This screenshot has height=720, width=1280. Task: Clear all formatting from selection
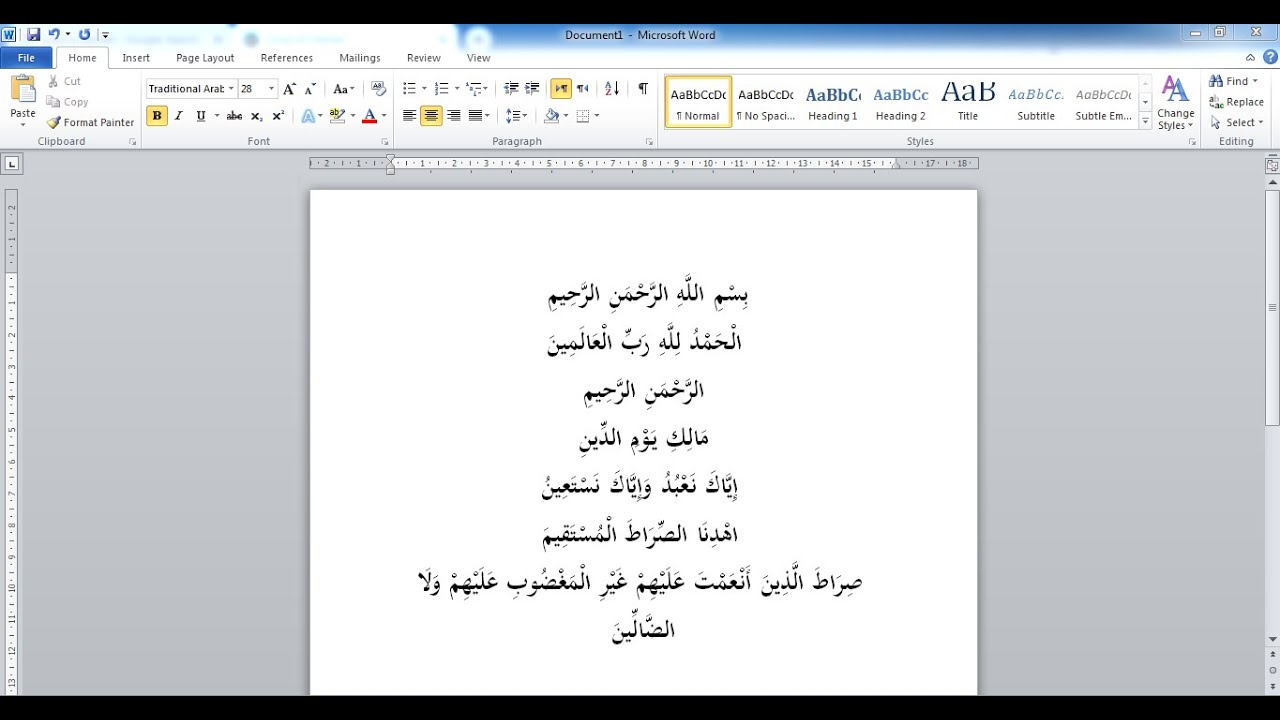(378, 89)
